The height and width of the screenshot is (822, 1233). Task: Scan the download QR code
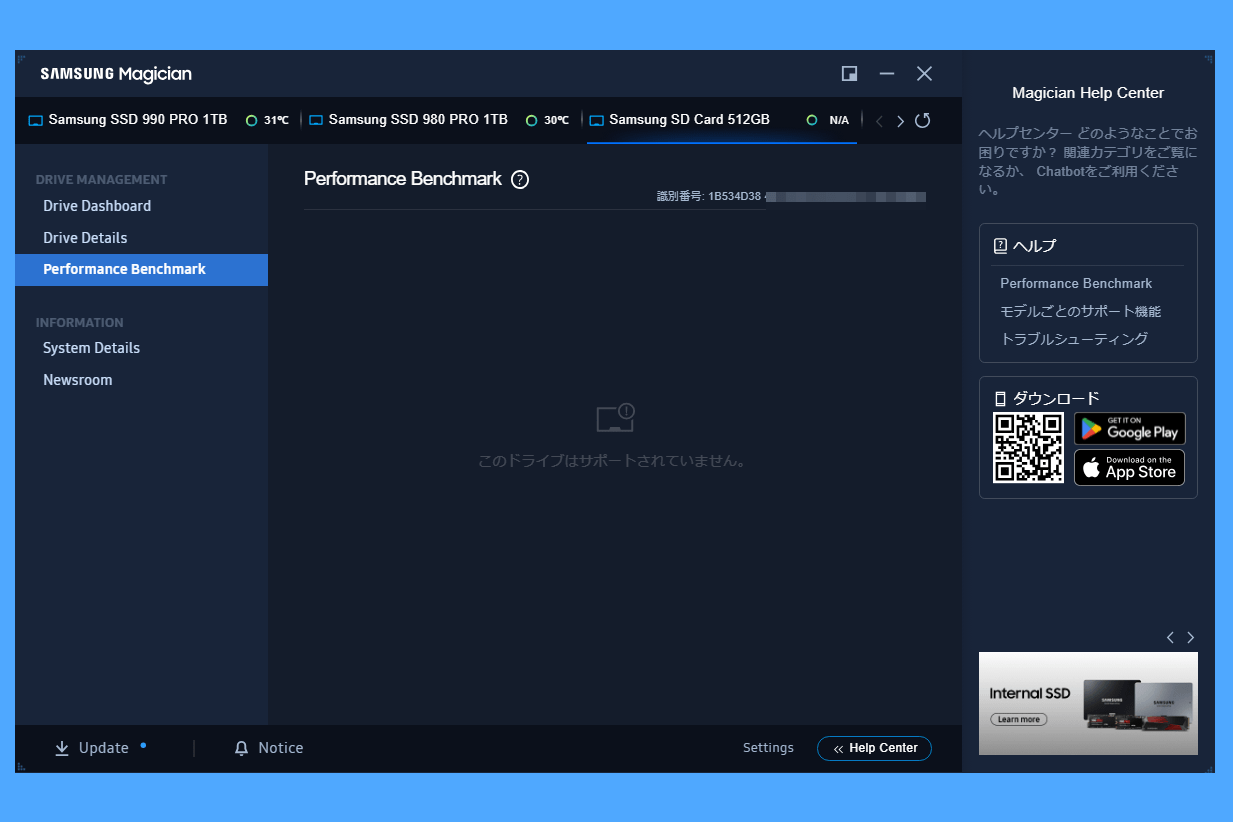pyautogui.click(x=1027, y=448)
